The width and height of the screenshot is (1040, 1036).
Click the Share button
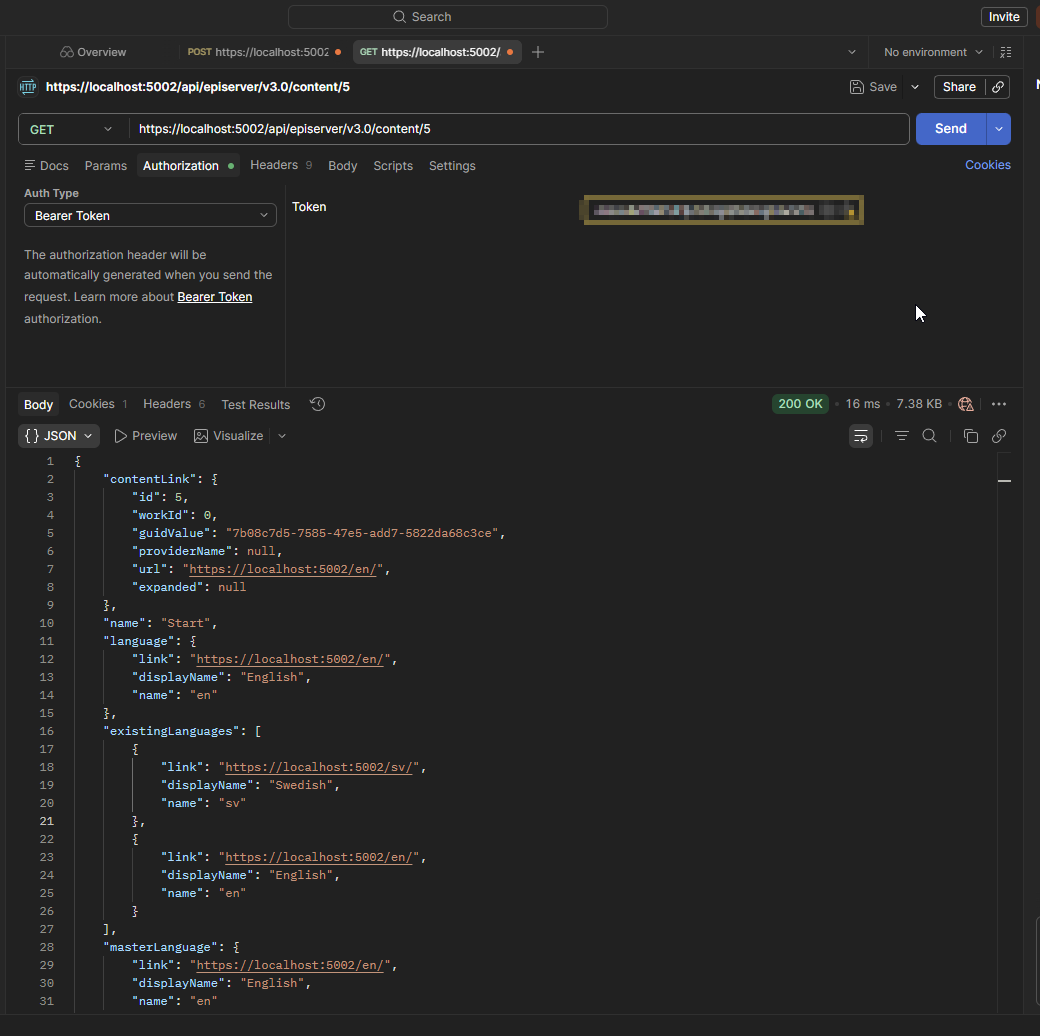point(959,87)
